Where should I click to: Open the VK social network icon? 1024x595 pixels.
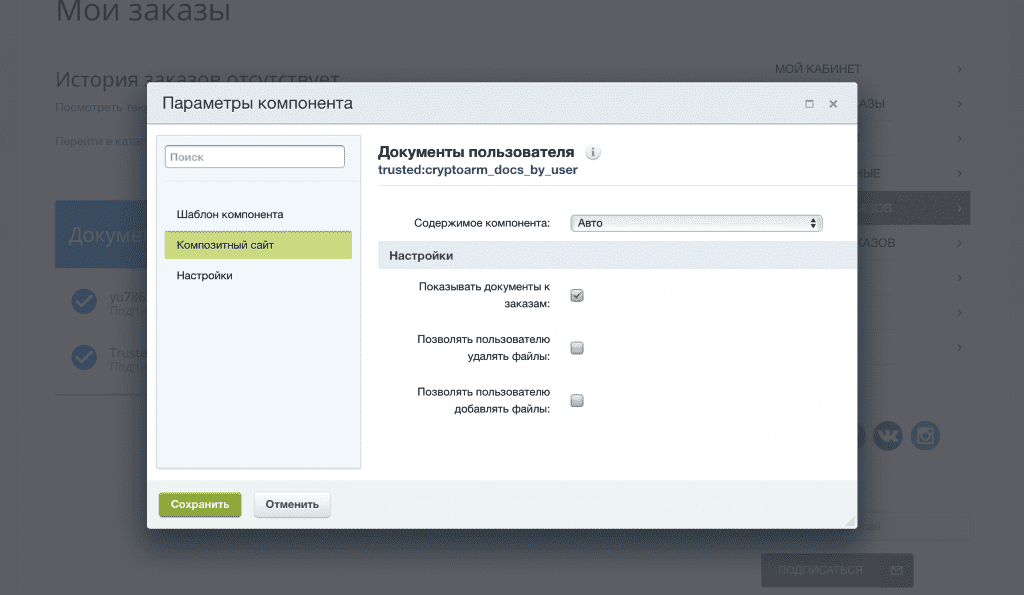pyautogui.click(x=887, y=435)
